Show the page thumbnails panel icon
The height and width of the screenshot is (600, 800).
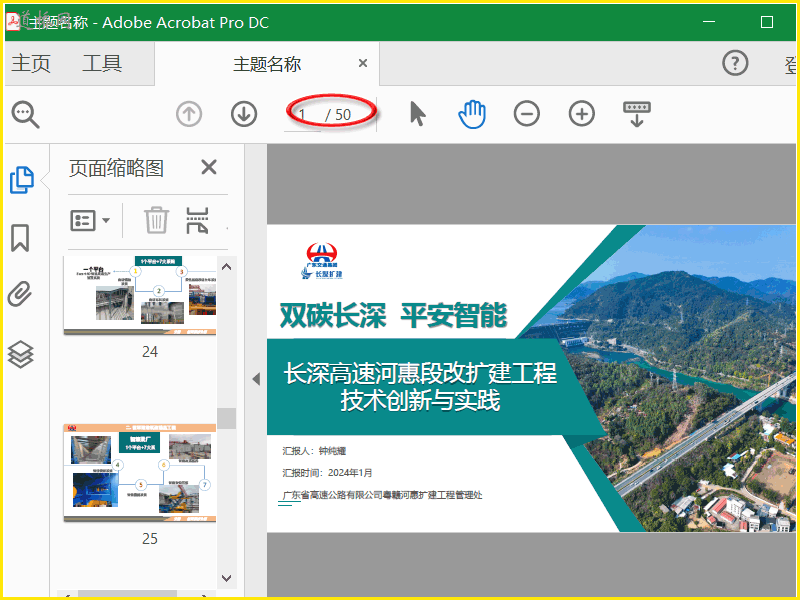coord(22,180)
